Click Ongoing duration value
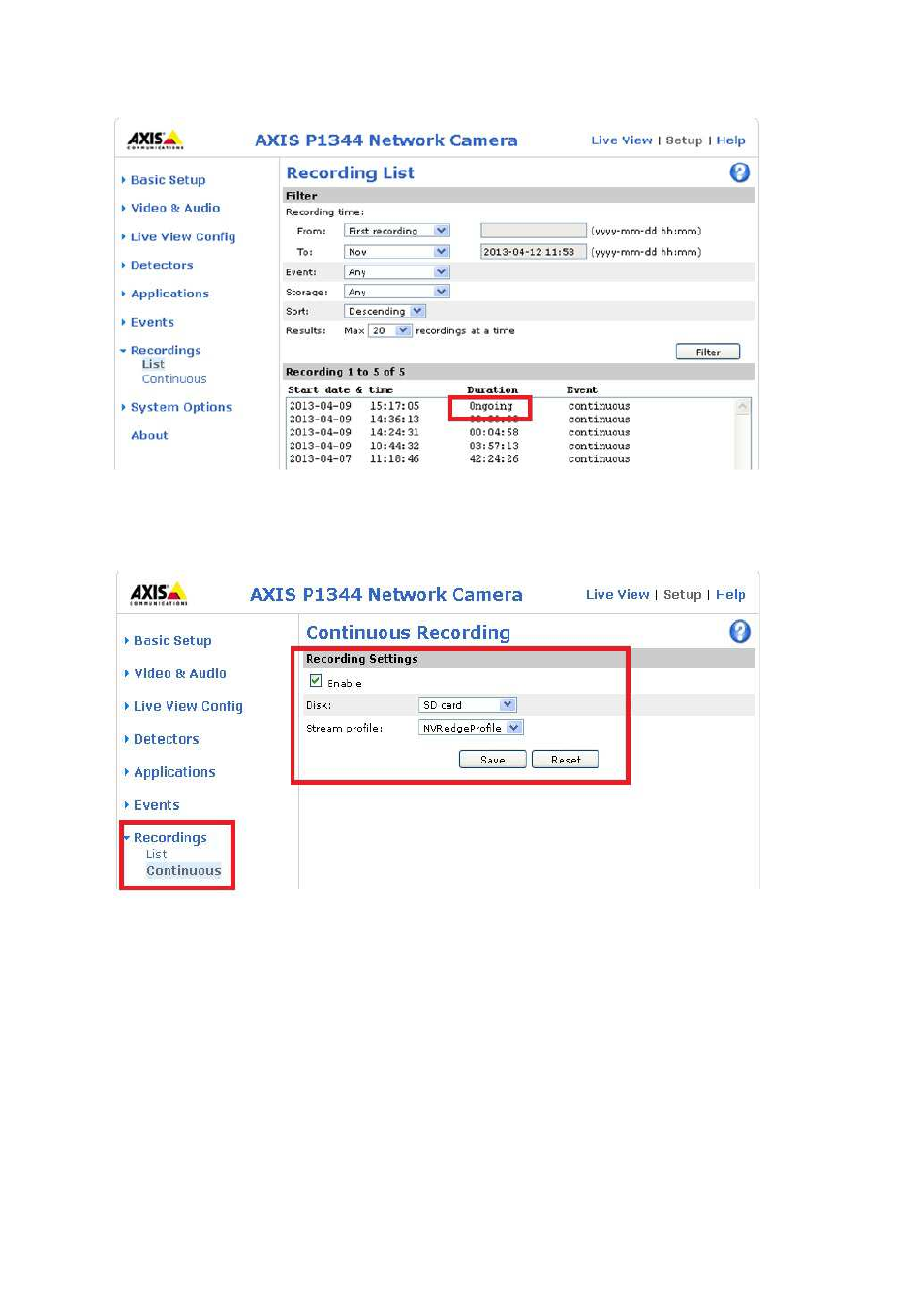The width and height of the screenshot is (924, 1308). click(x=491, y=406)
